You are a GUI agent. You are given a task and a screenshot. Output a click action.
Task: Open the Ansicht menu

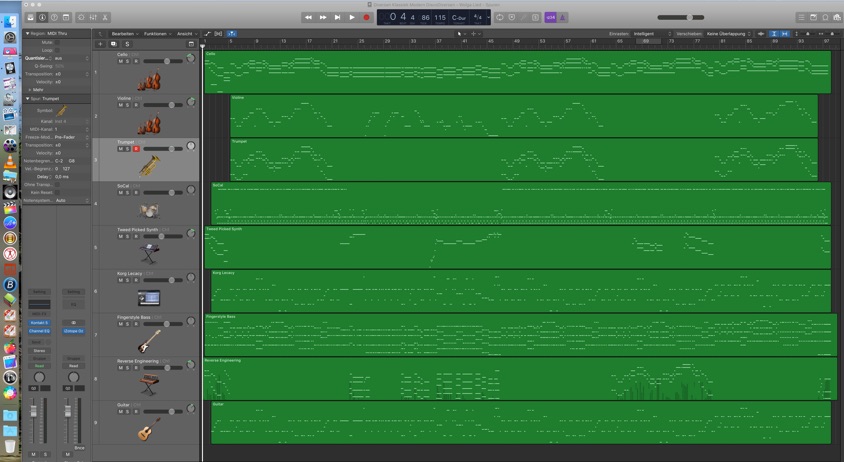pos(187,33)
